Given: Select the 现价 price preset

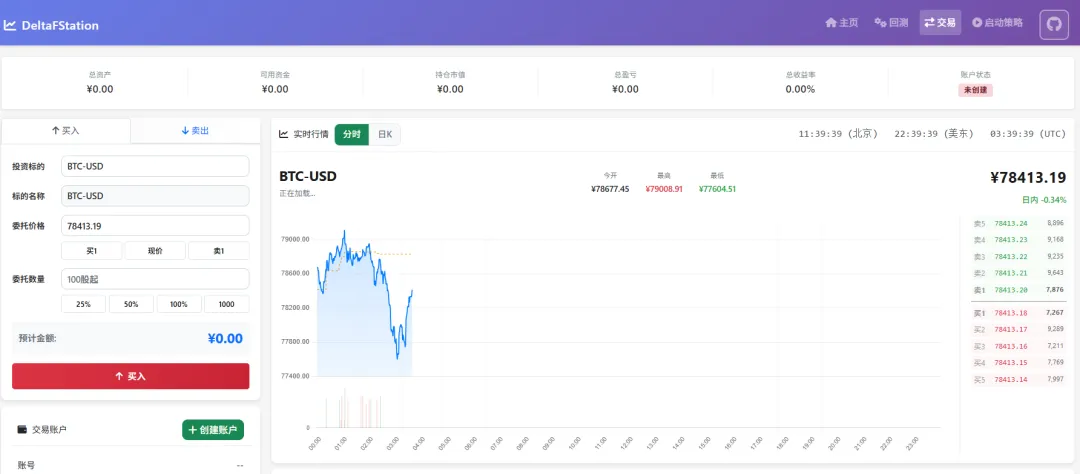Looking at the screenshot, I should coord(155,251).
